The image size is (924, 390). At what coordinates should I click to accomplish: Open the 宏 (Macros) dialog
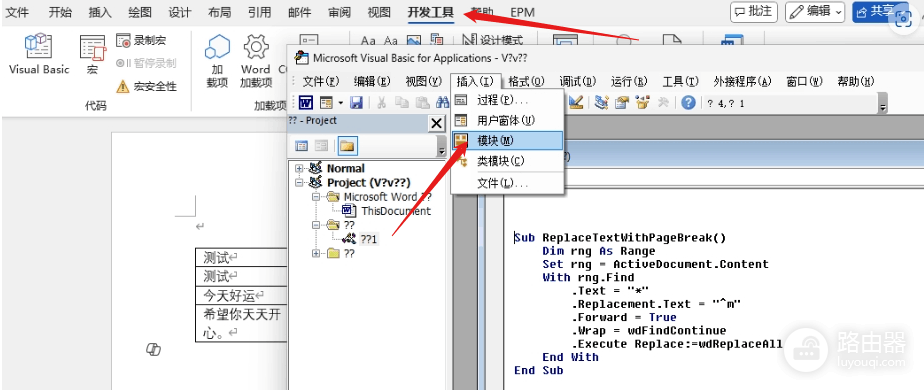[93, 54]
